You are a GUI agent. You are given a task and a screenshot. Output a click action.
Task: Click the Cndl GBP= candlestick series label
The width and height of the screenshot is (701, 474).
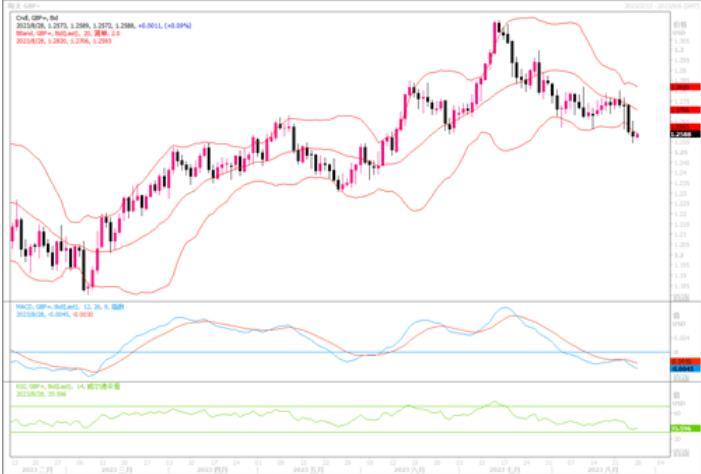[37, 18]
